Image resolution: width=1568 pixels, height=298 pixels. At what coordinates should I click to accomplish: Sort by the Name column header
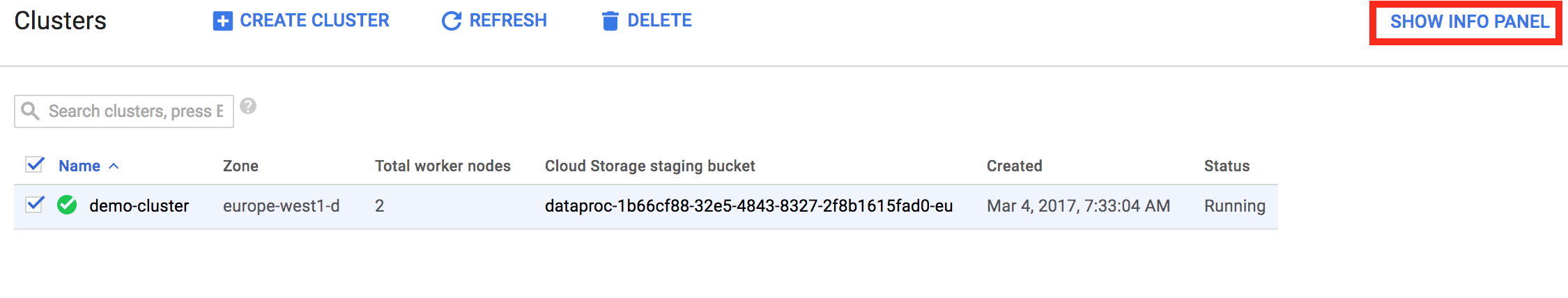pyautogui.click(x=79, y=166)
